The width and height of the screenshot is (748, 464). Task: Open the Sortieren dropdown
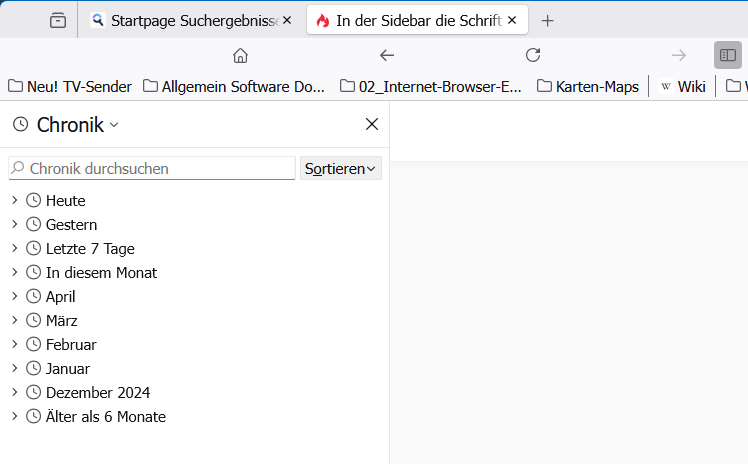pyautogui.click(x=341, y=169)
